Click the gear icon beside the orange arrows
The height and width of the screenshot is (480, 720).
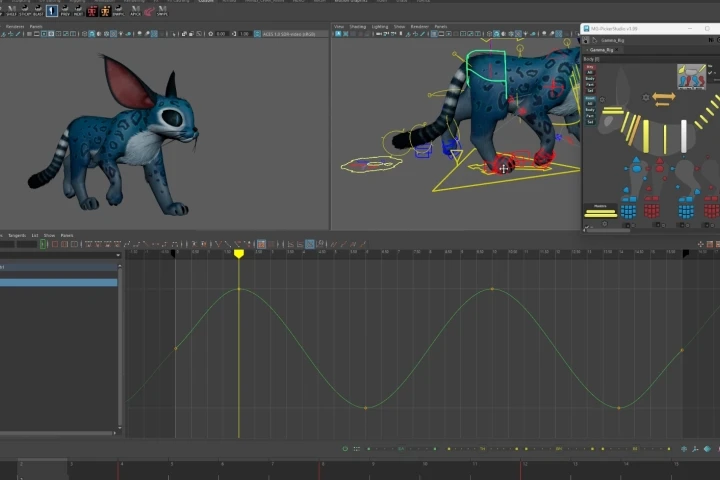click(x=646, y=97)
